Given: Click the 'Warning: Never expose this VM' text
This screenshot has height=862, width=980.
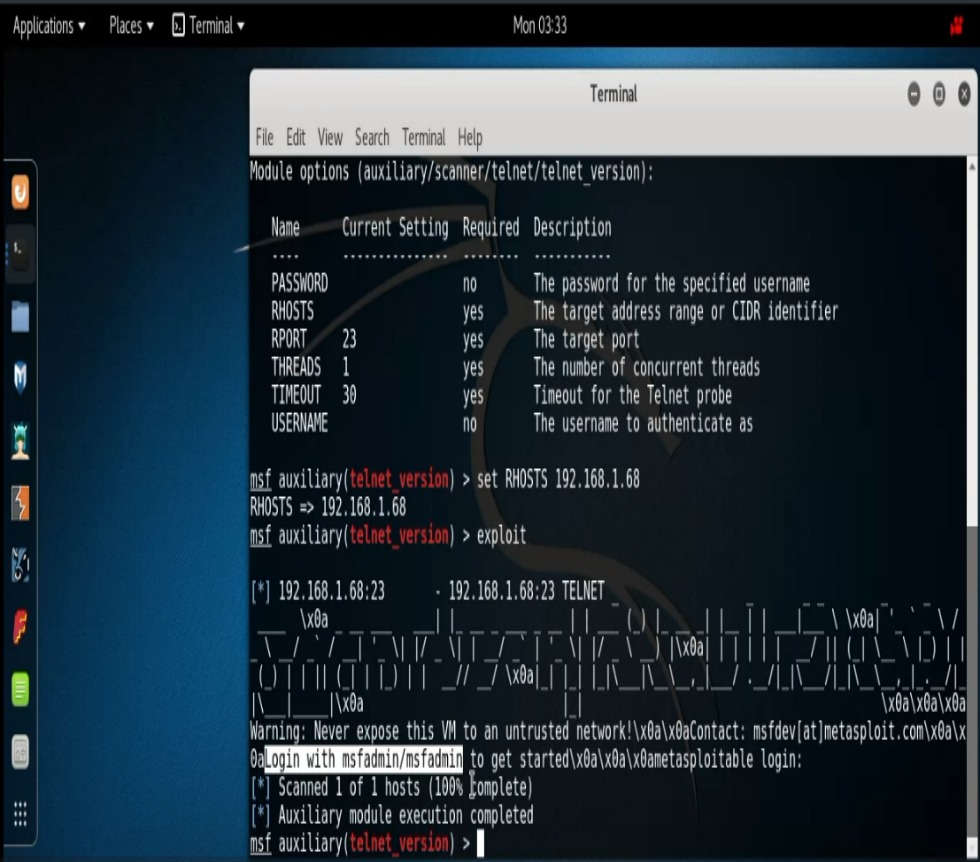Looking at the screenshot, I should click(x=352, y=731).
